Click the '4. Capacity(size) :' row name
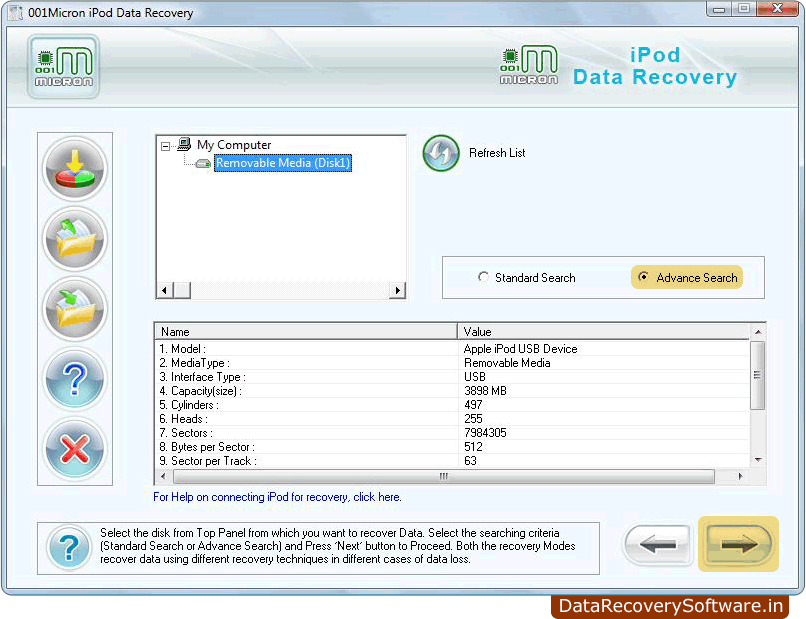Screen dimensions: 806x619 tap(200, 391)
